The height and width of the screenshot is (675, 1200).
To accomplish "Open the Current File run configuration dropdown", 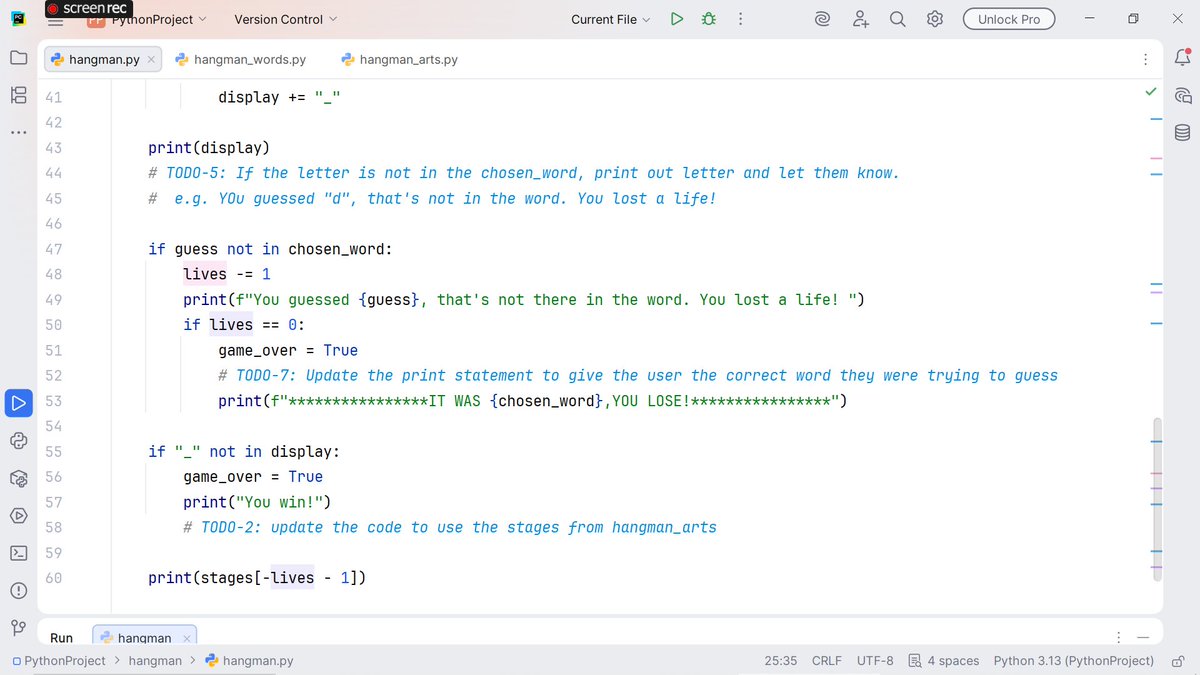I will tap(610, 19).
